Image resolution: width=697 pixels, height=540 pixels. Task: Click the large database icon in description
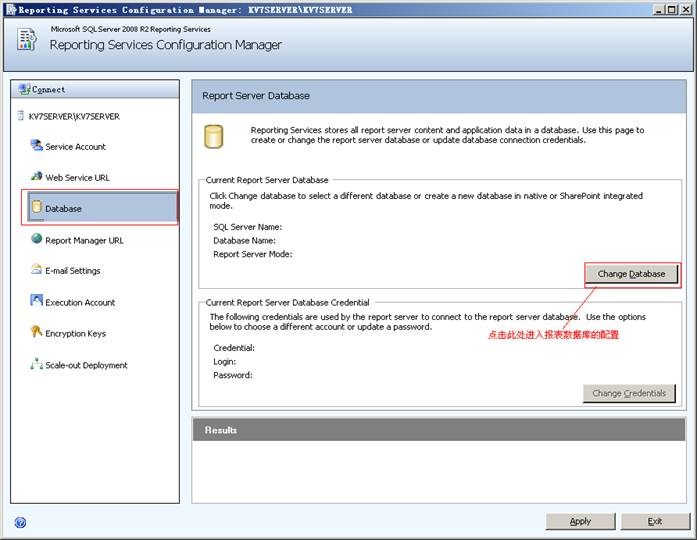pos(213,137)
